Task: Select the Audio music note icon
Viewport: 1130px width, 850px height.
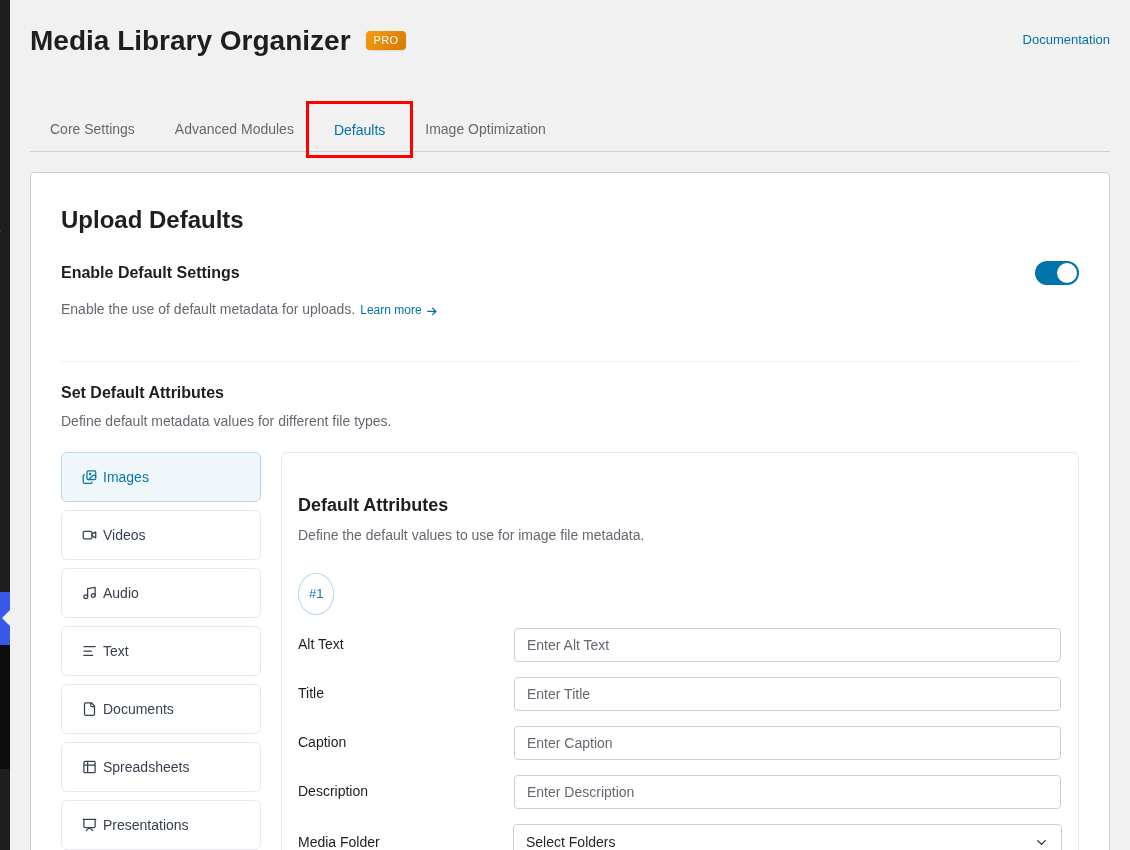Action: 89,593
